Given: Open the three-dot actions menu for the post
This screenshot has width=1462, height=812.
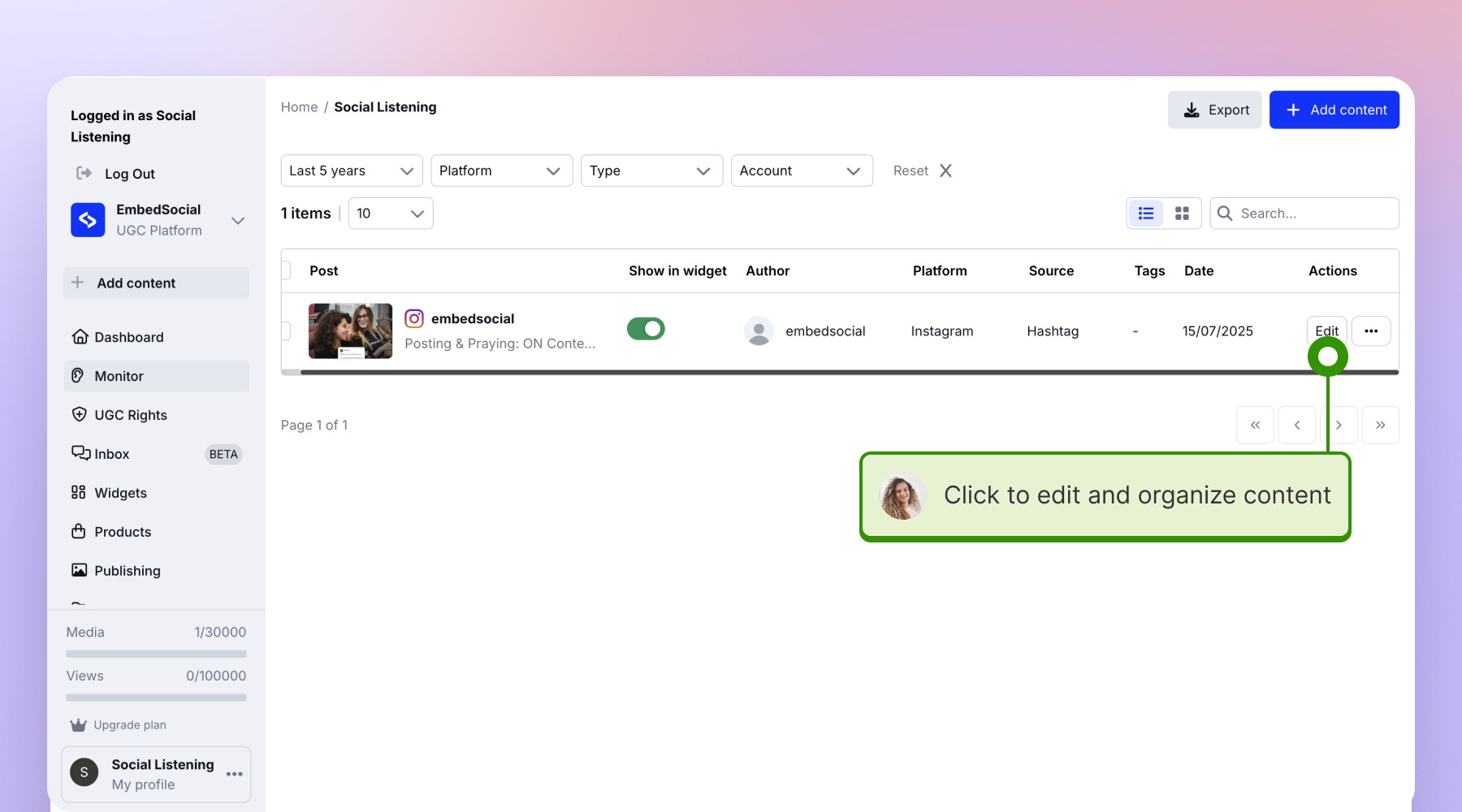Looking at the screenshot, I should pyautogui.click(x=1371, y=330).
